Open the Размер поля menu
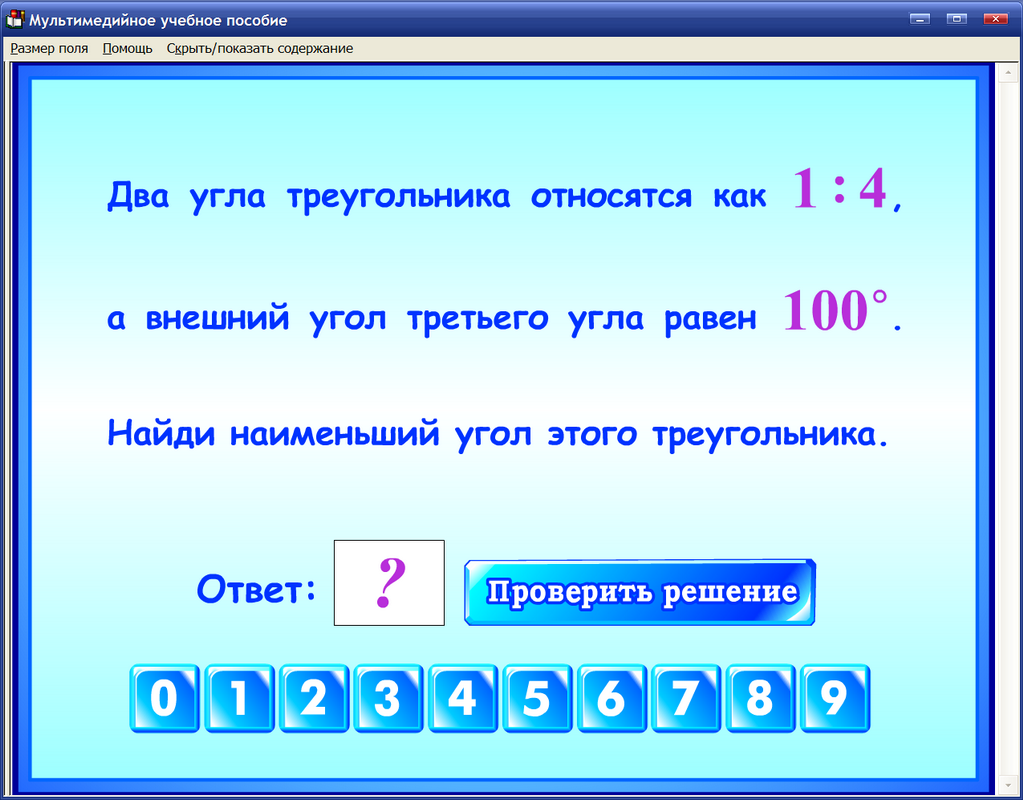The image size is (1023, 800). (x=49, y=48)
